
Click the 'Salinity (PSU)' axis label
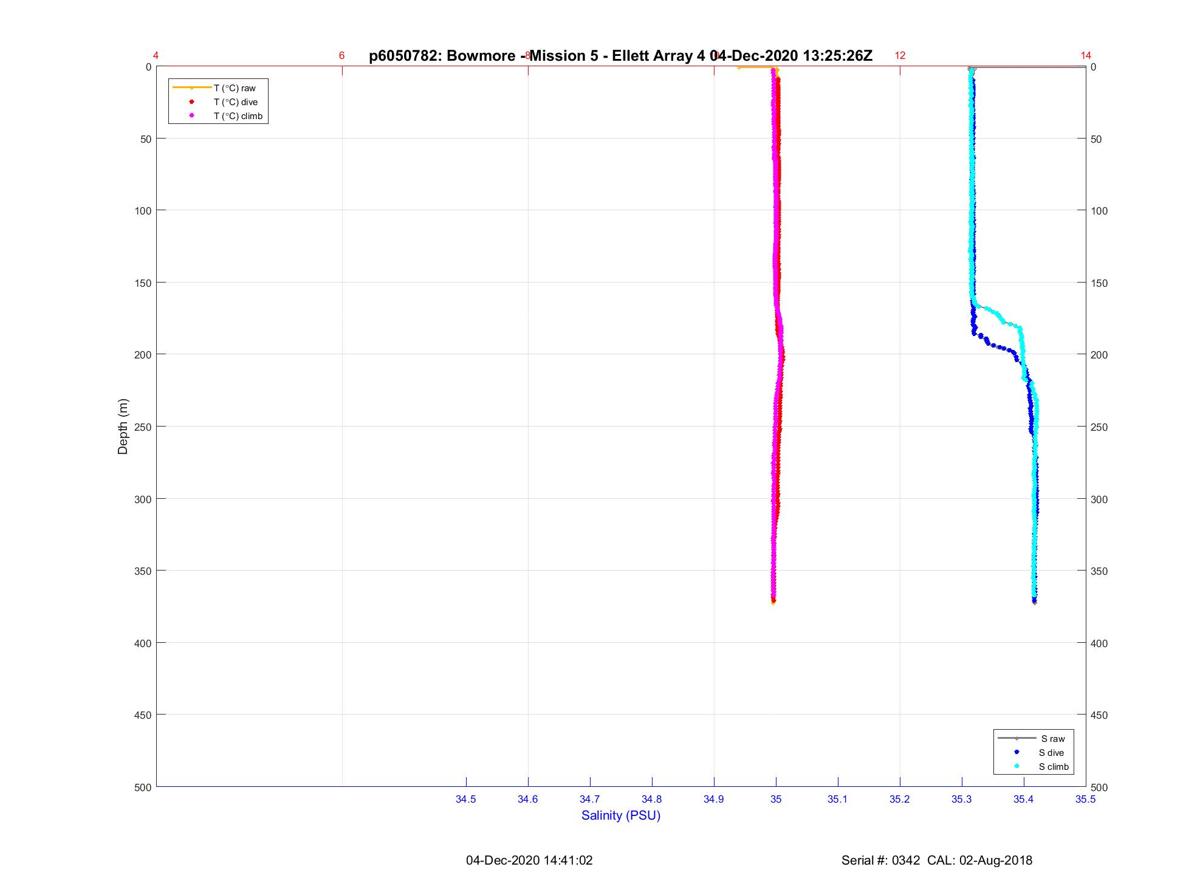(x=621, y=815)
